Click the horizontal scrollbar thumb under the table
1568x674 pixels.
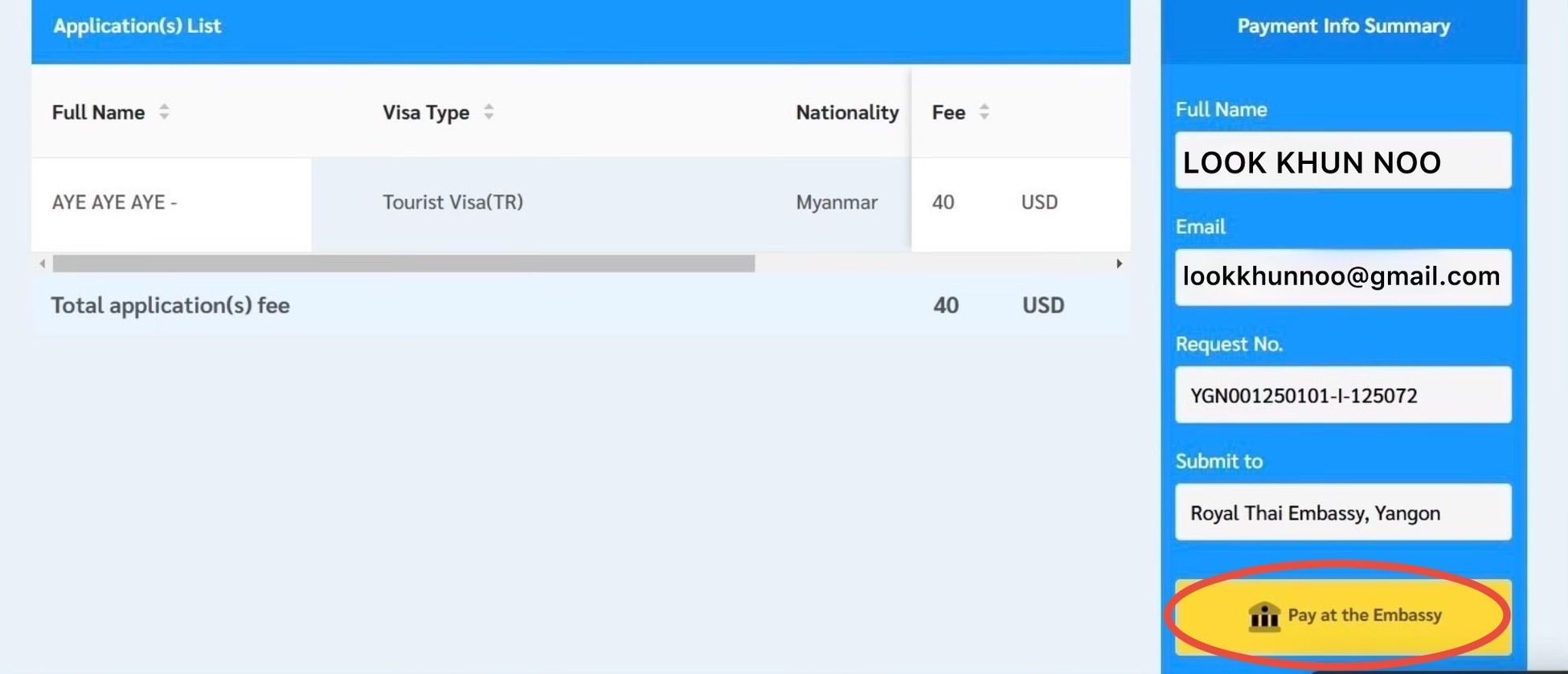pos(403,263)
